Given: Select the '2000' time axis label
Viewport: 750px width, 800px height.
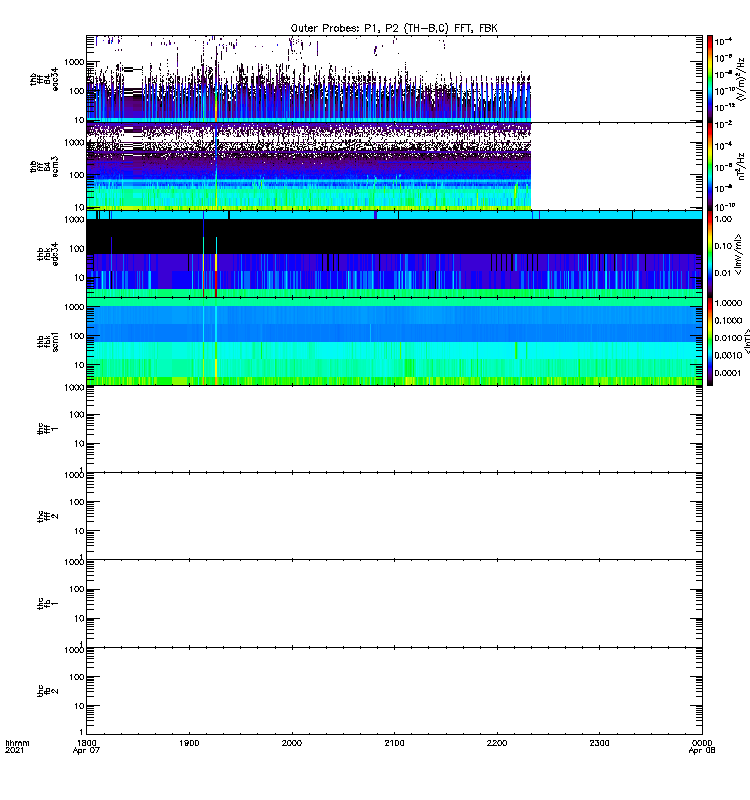Looking at the screenshot, I should (x=292, y=743).
